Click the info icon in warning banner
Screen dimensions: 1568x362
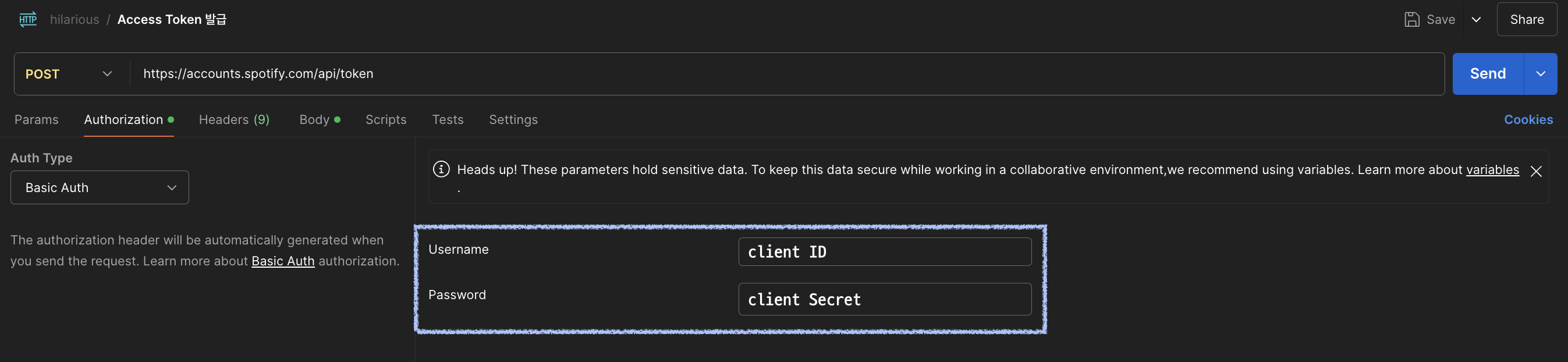pos(441,169)
